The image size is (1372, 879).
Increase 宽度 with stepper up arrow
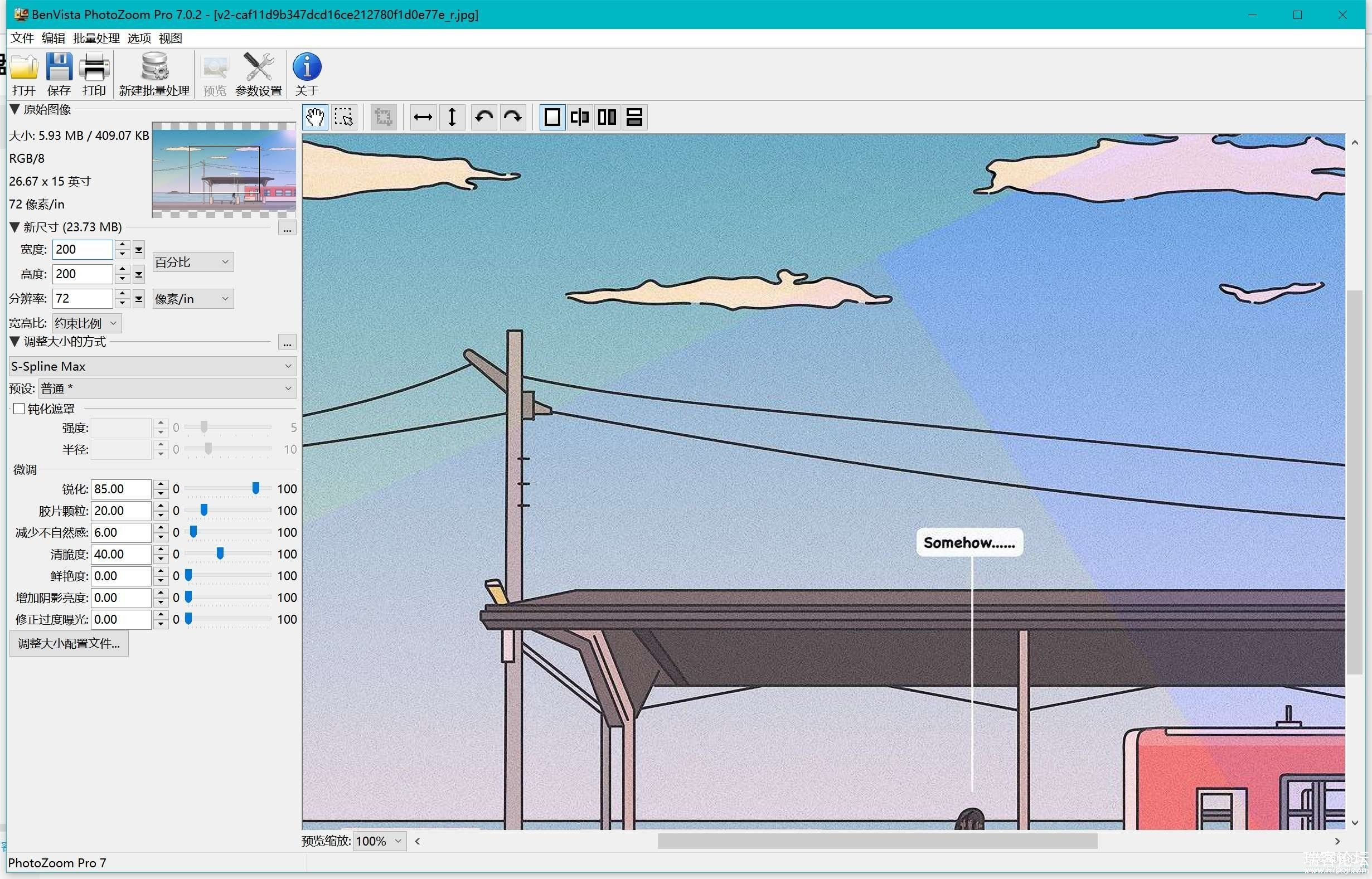[x=122, y=245]
